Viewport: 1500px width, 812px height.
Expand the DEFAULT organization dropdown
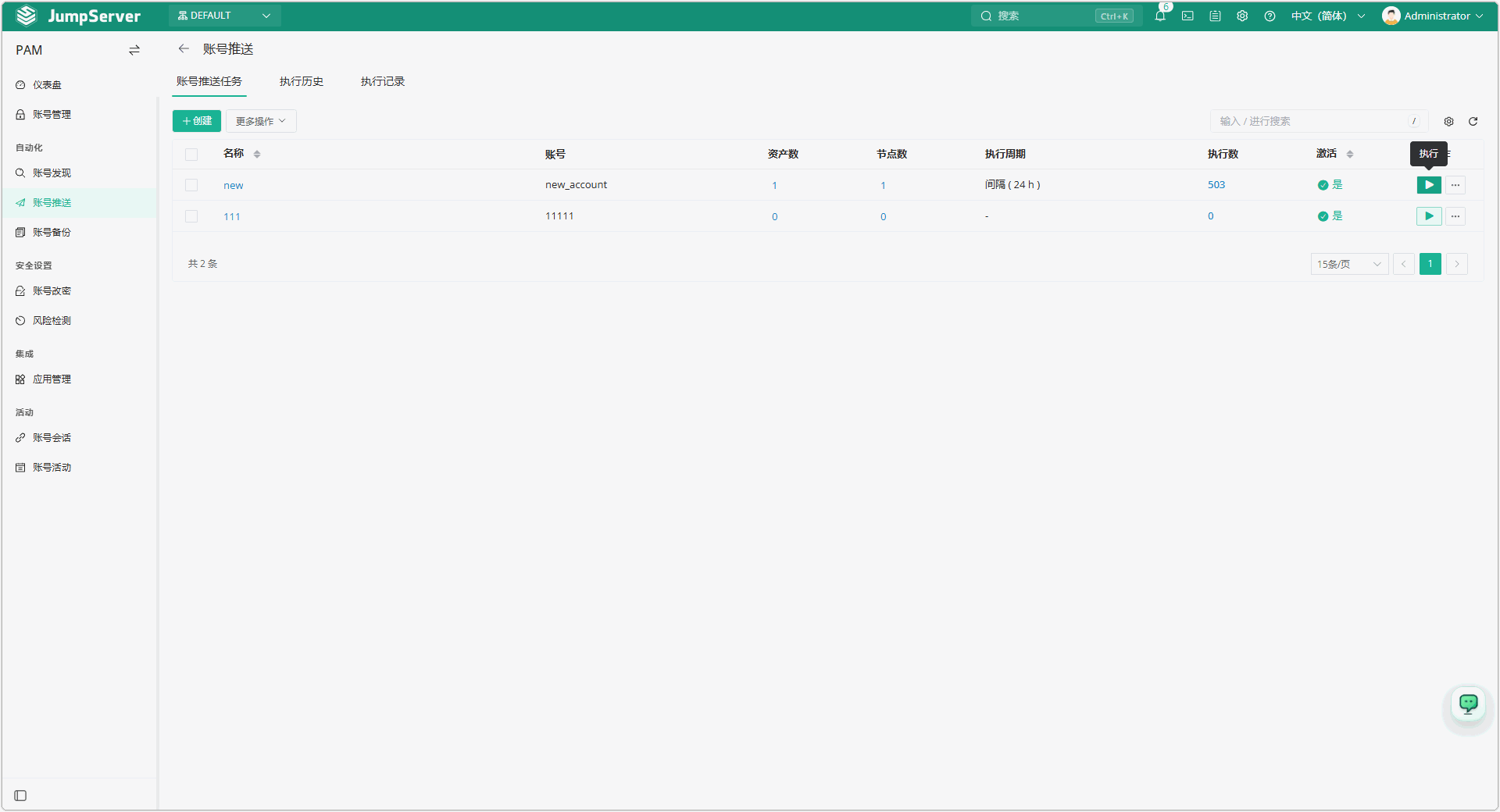[225, 16]
